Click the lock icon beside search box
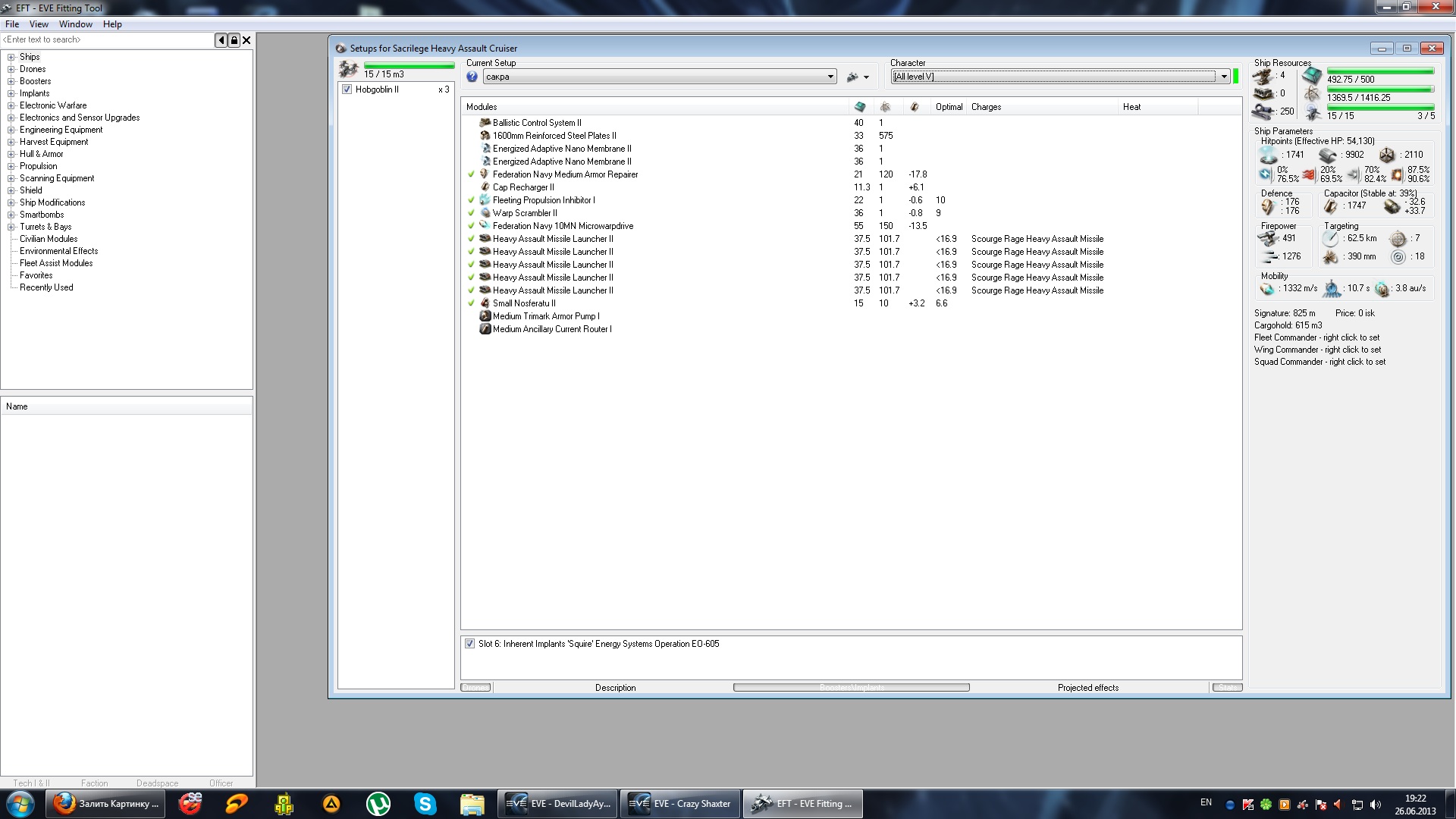Viewport: 1456px width, 819px height. [x=234, y=40]
